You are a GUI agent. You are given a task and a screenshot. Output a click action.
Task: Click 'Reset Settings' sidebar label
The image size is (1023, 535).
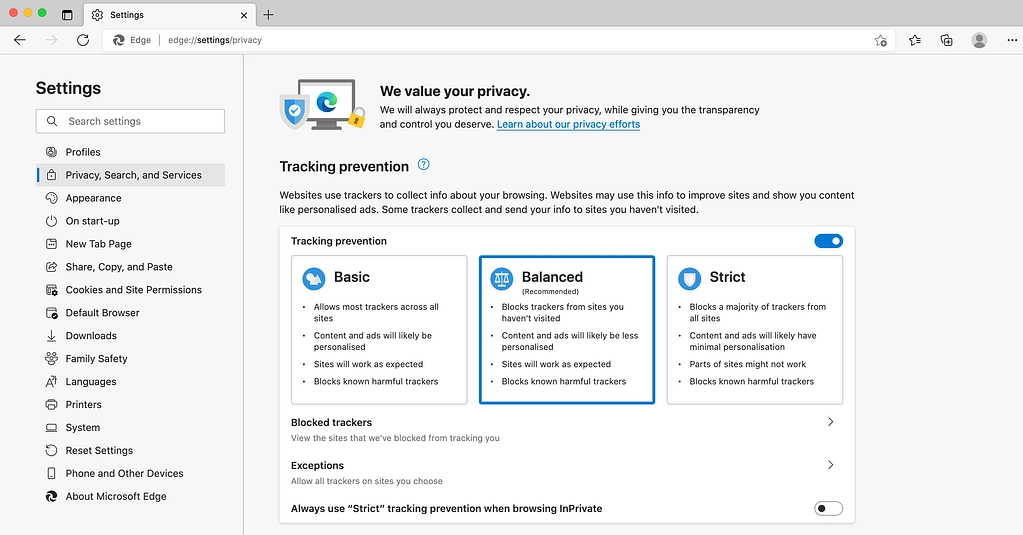point(99,450)
